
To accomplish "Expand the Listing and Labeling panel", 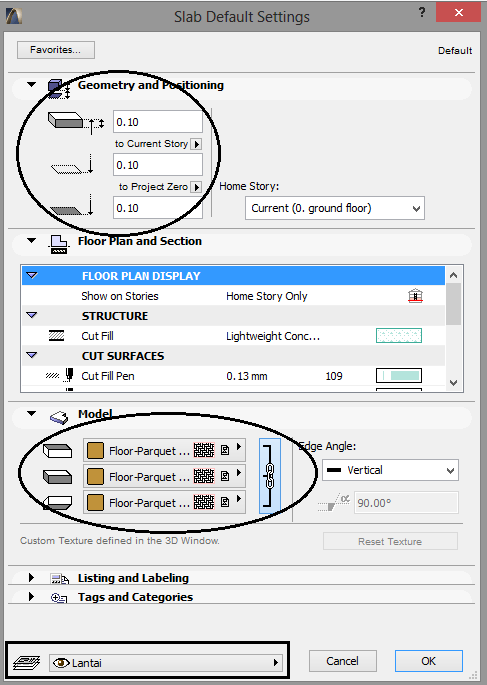I will click(x=31, y=578).
